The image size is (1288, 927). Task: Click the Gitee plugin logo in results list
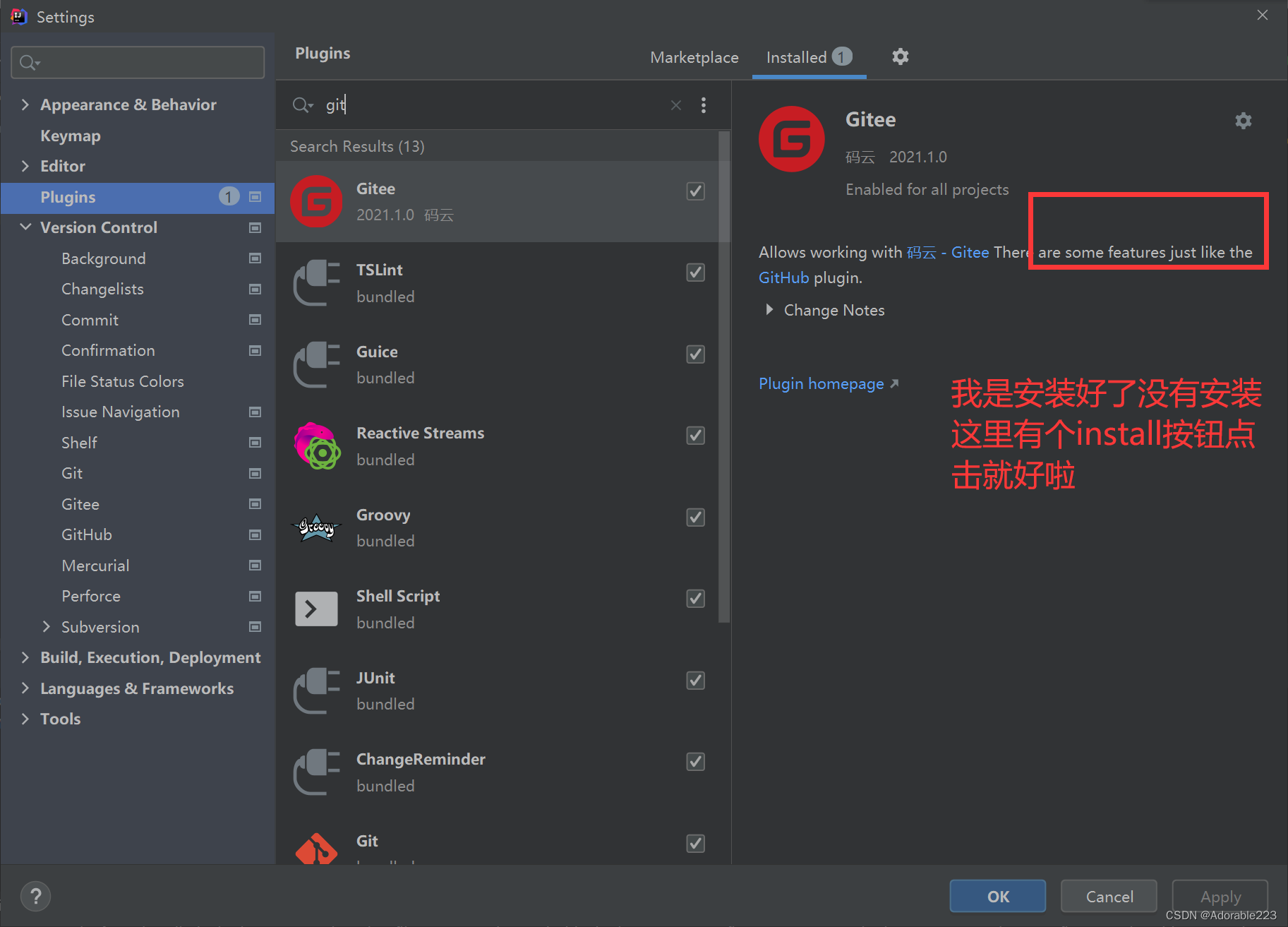(x=316, y=201)
